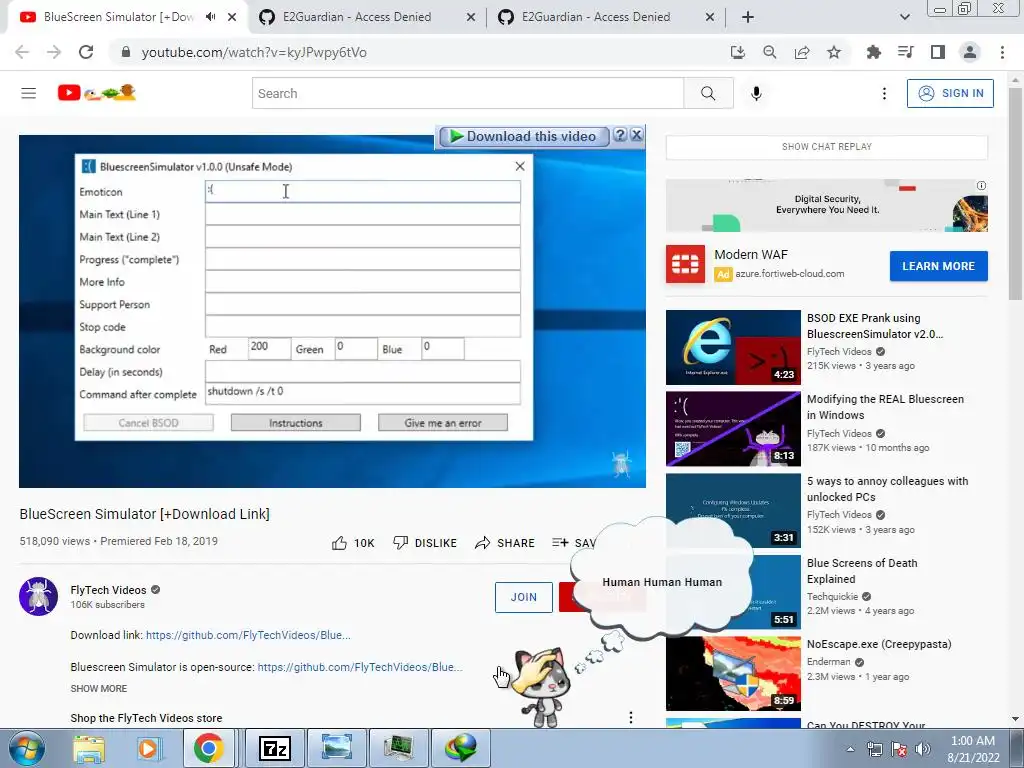The height and width of the screenshot is (768, 1024).
Task: Click the SHARE arrow button
Action: [x=505, y=543]
